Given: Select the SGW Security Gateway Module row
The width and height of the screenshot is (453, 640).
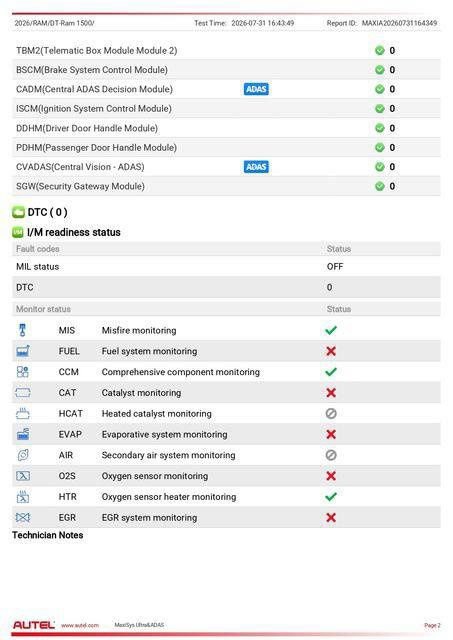Looking at the screenshot, I should [x=226, y=186].
